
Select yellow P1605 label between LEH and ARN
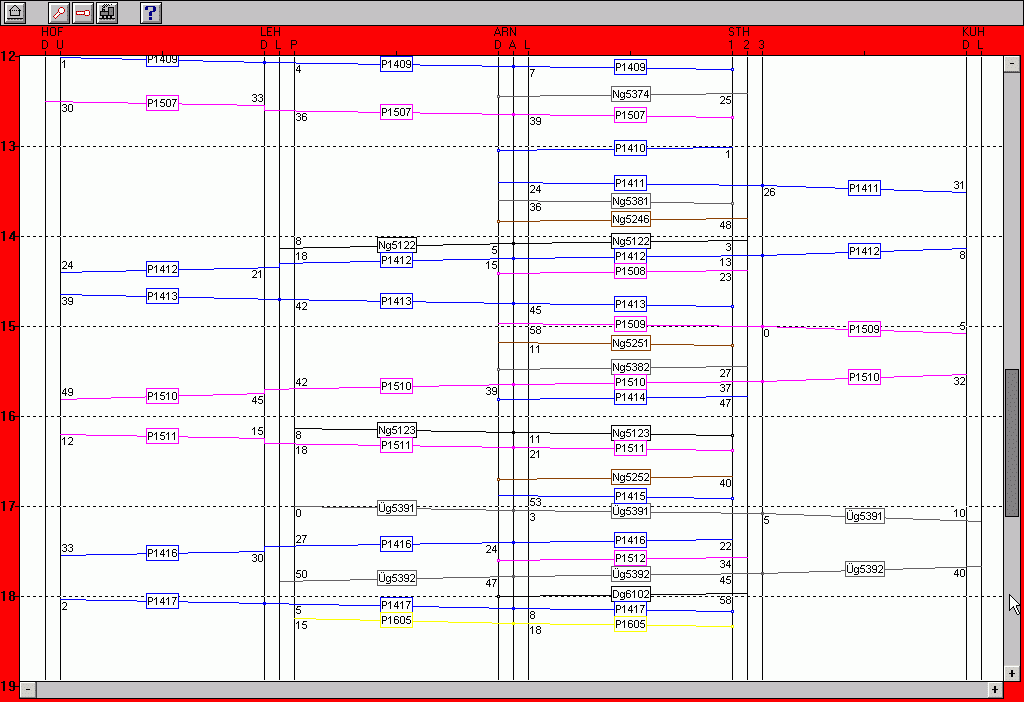[x=396, y=620]
